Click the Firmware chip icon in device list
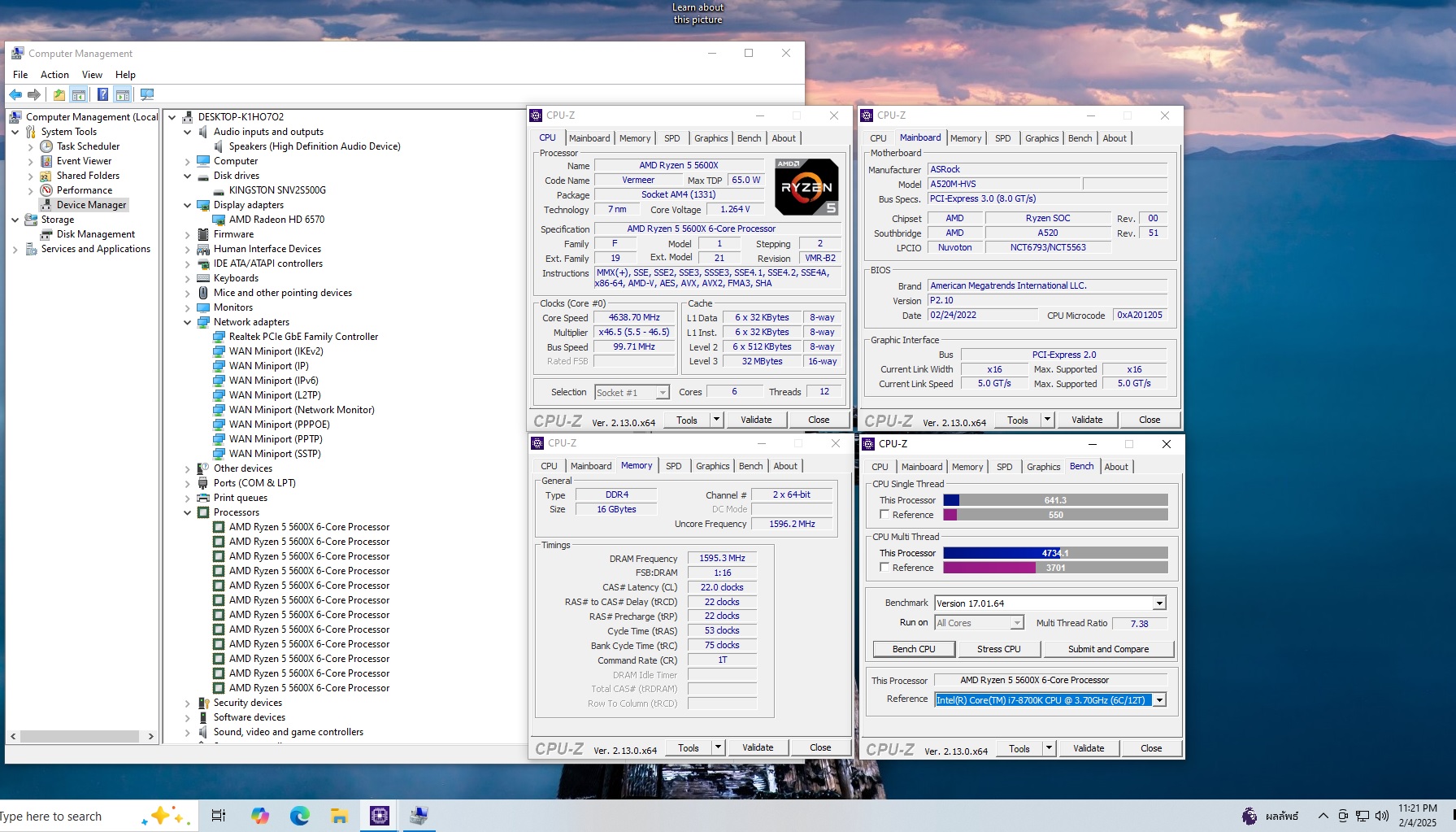This screenshot has height=832, width=1456. pos(203,234)
